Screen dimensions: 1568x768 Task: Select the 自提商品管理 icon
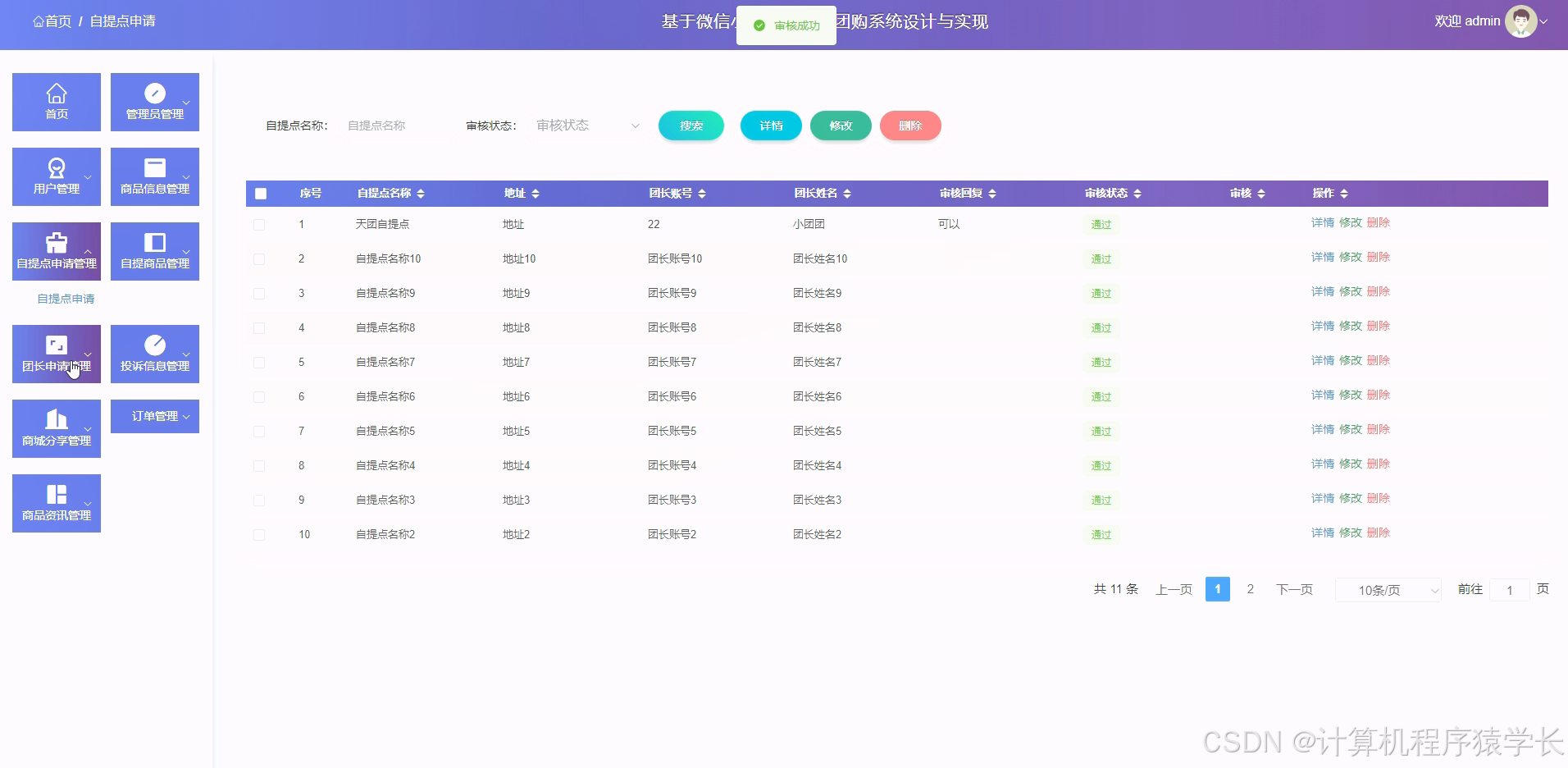tap(154, 251)
